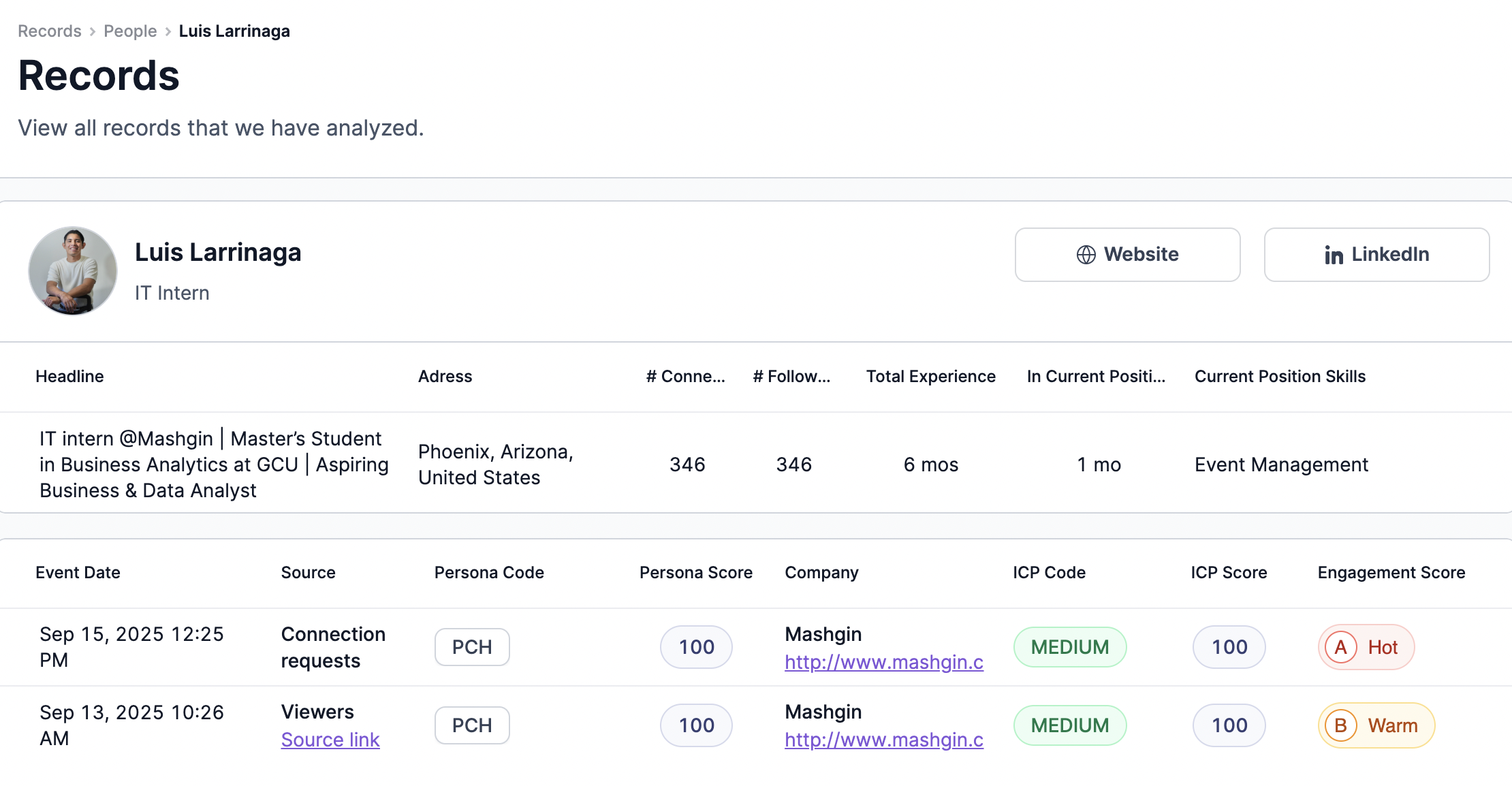The height and width of the screenshot is (786, 1512).
Task: Go to Records in the breadcrumb
Action: (x=49, y=31)
